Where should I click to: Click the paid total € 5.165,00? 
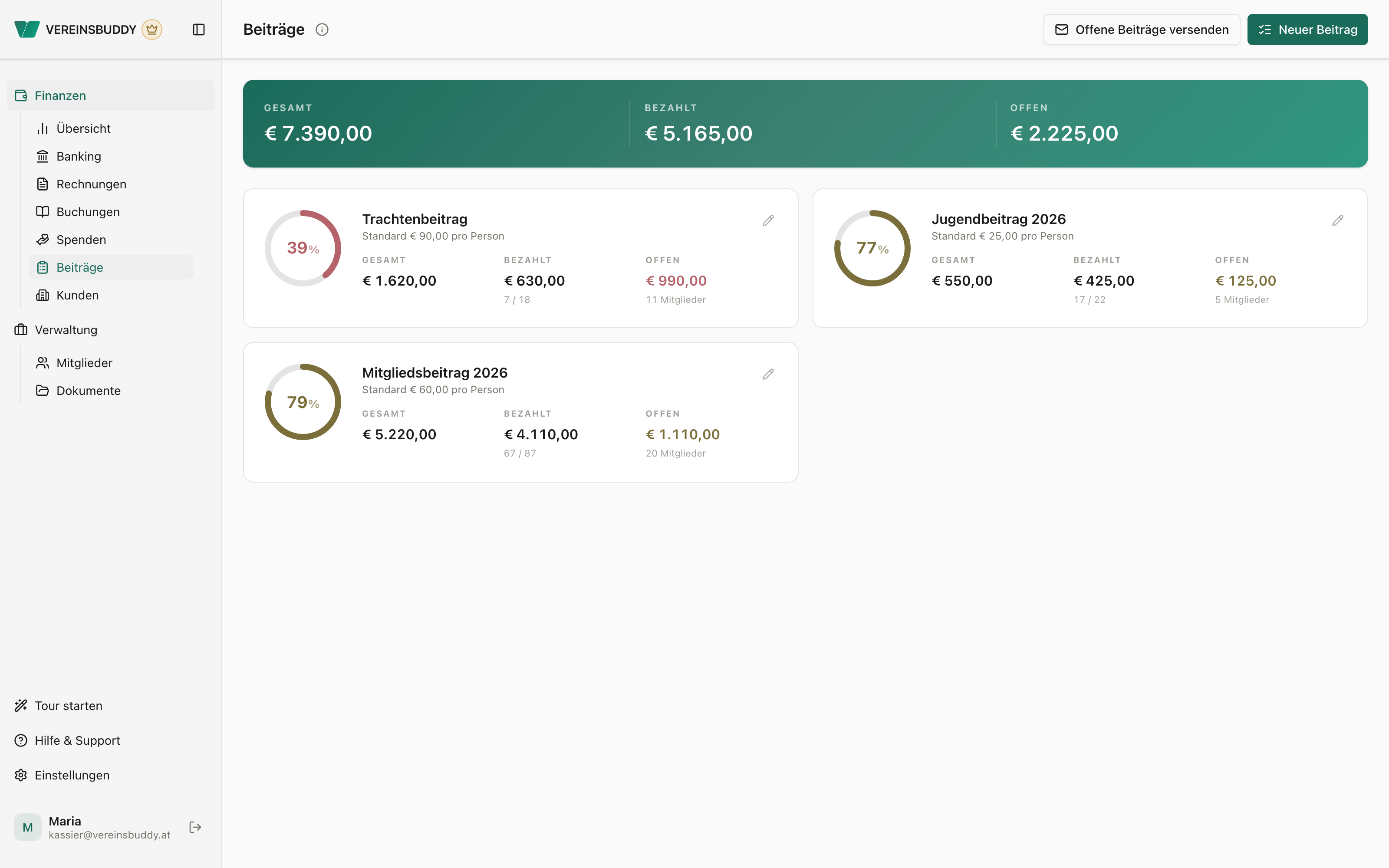(x=698, y=133)
